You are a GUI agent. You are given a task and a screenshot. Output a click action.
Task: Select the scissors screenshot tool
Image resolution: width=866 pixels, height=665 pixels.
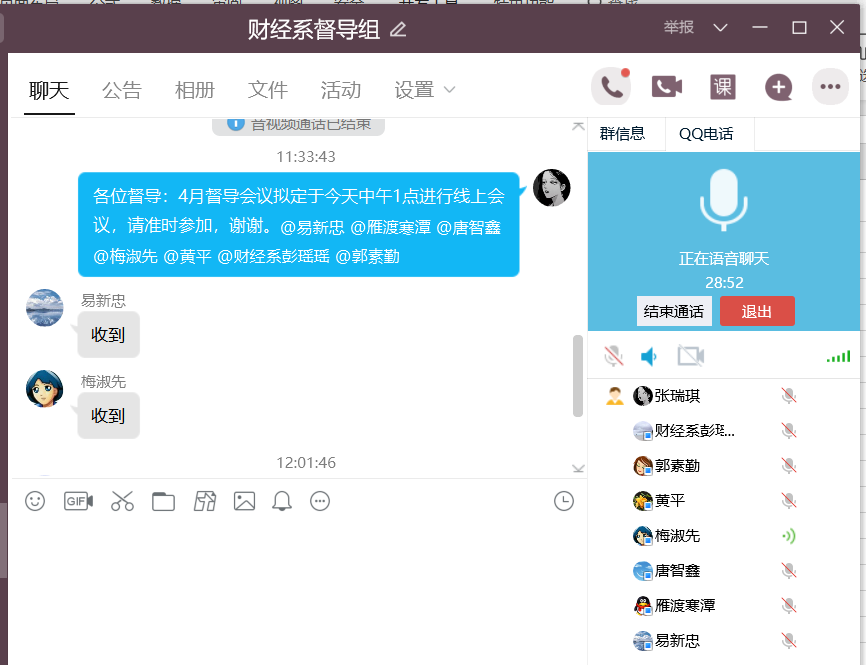tap(122, 501)
